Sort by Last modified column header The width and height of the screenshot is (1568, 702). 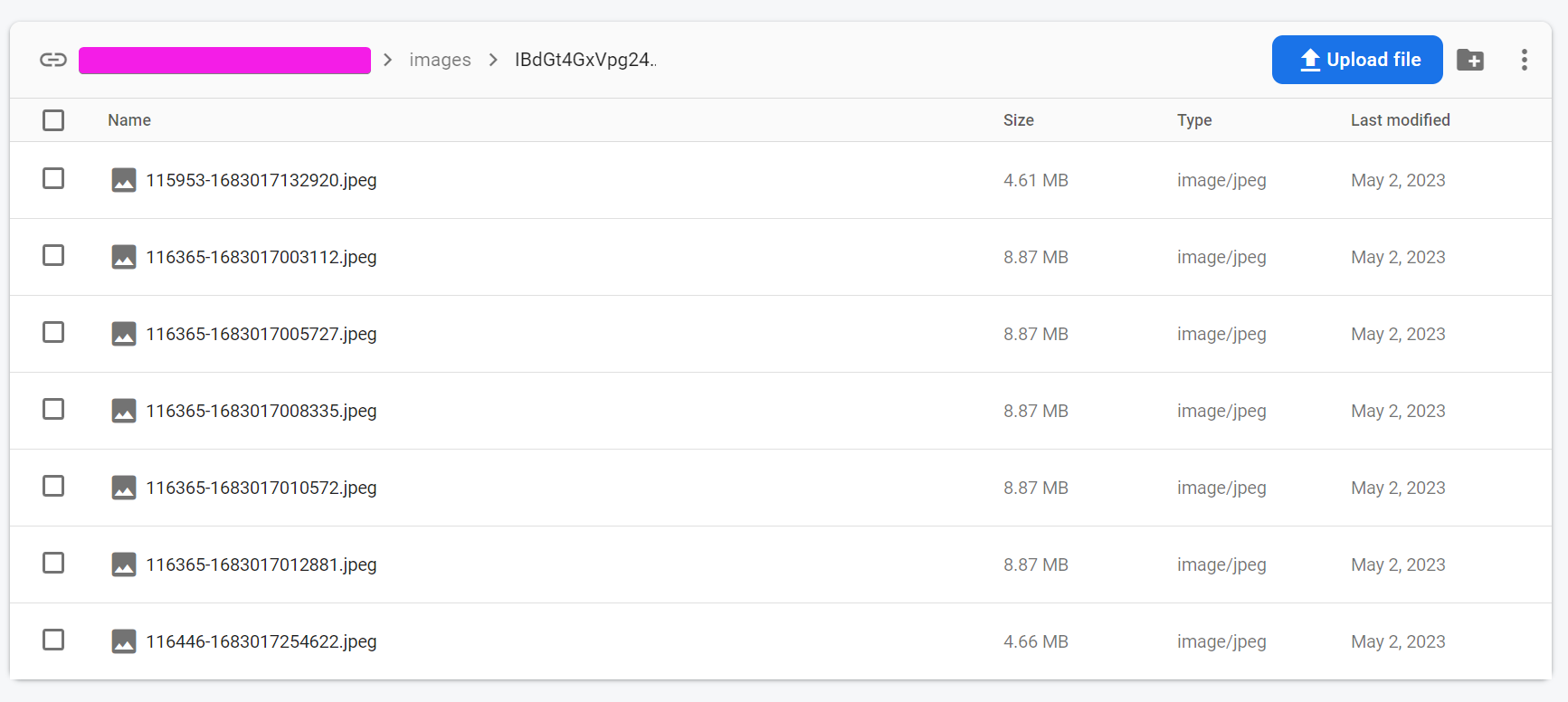(1401, 120)
